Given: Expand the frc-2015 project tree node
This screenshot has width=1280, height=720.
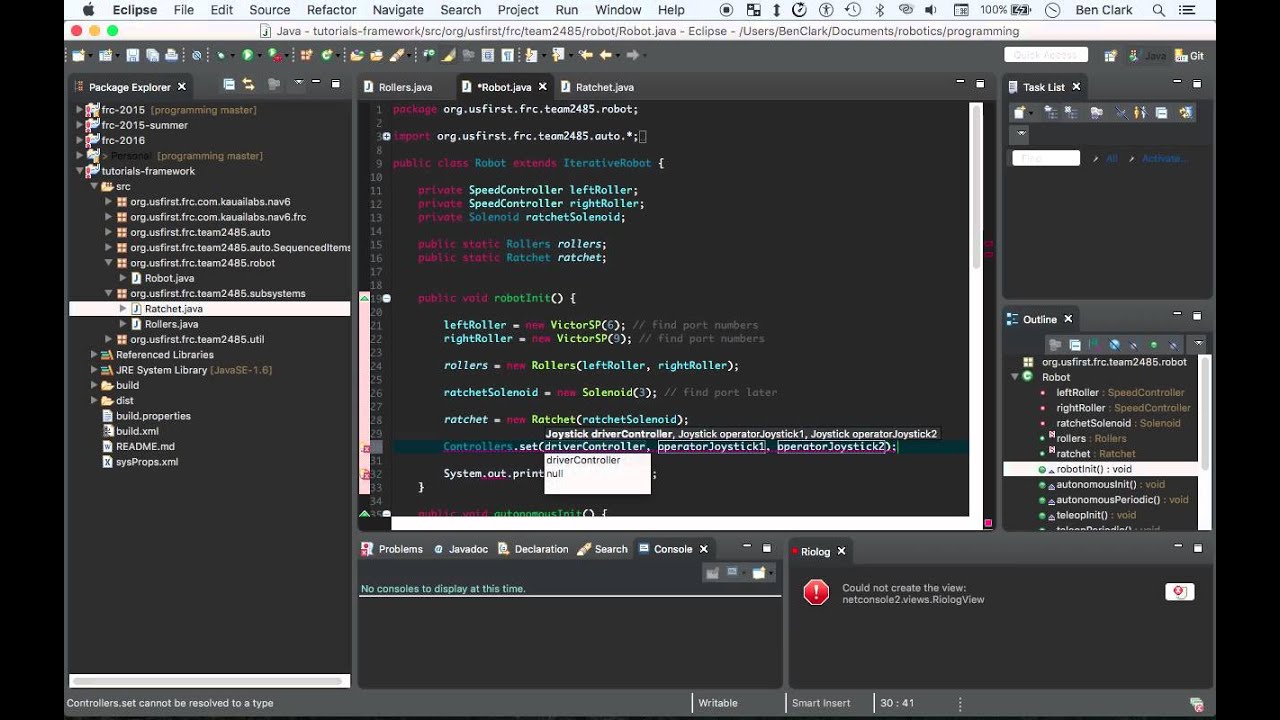Looking at the screenshot, I should (80, 110).
